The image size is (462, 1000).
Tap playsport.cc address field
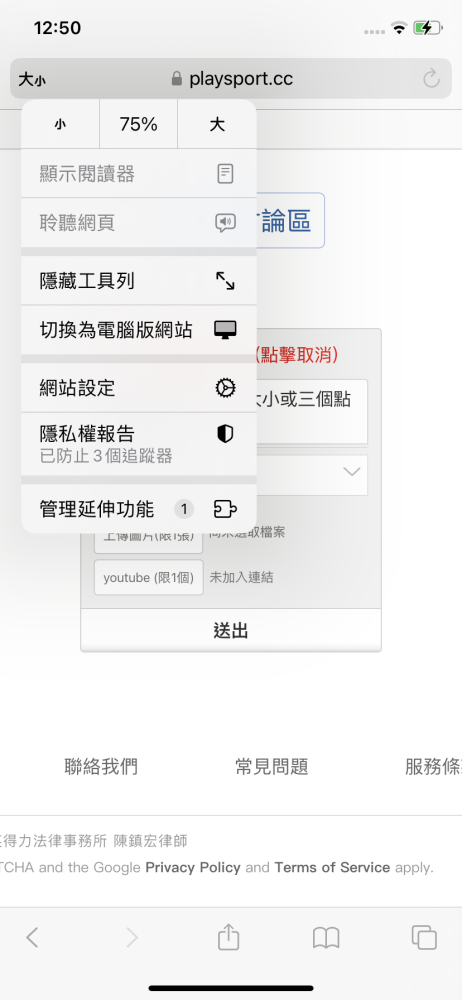tap(231, 79)
